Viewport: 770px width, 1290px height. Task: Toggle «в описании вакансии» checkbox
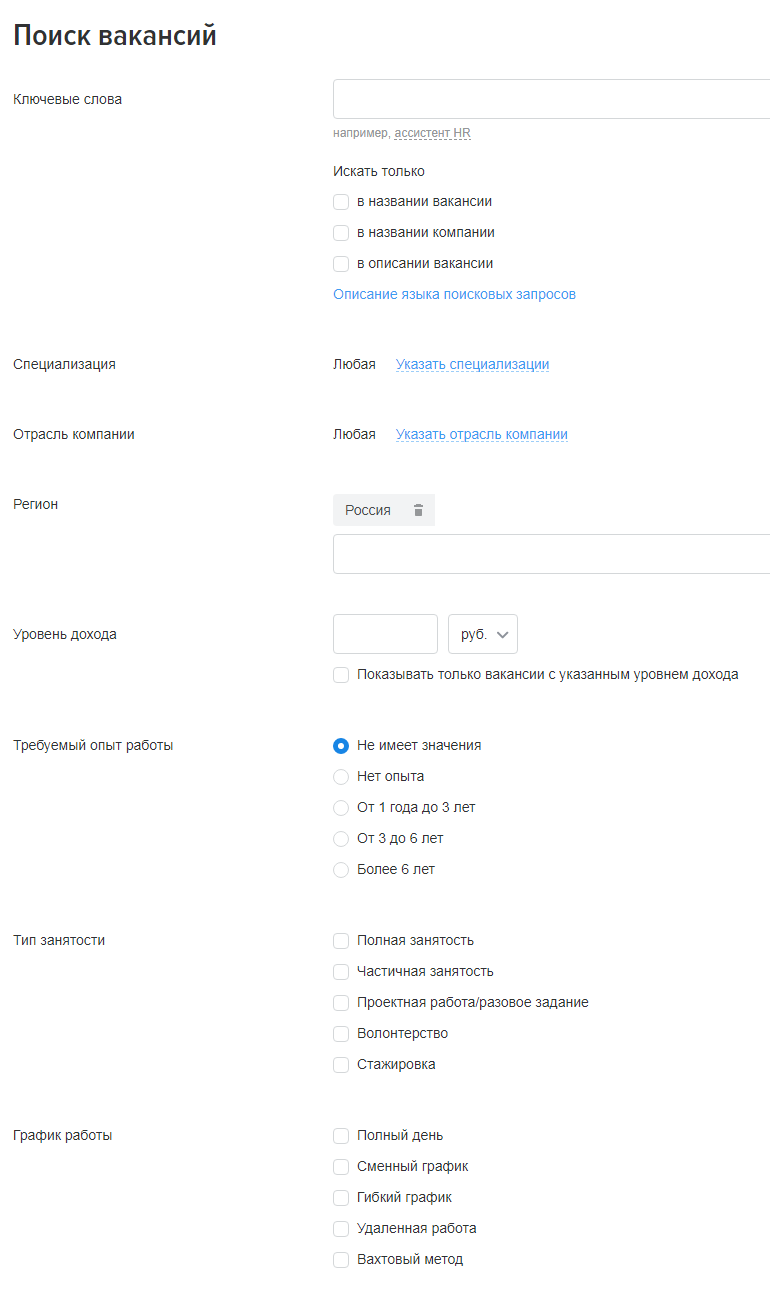click(x=340, y=263)
